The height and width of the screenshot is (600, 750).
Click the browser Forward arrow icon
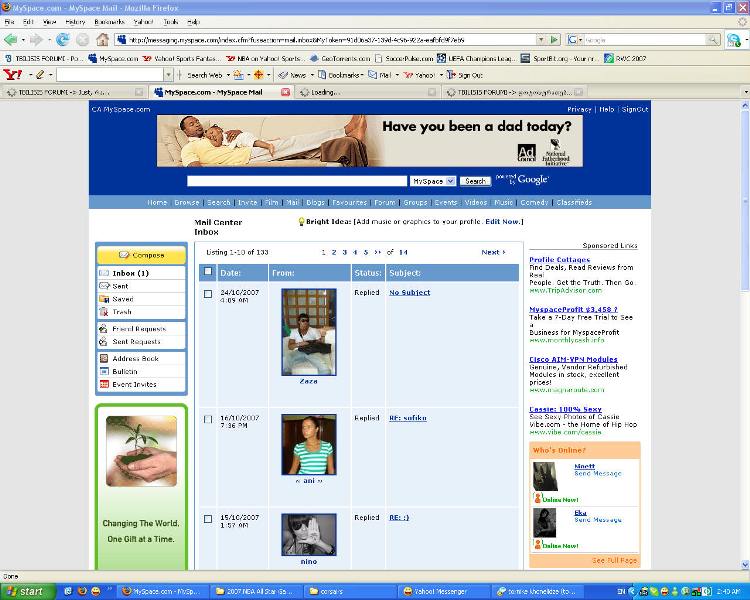(36, 40)
